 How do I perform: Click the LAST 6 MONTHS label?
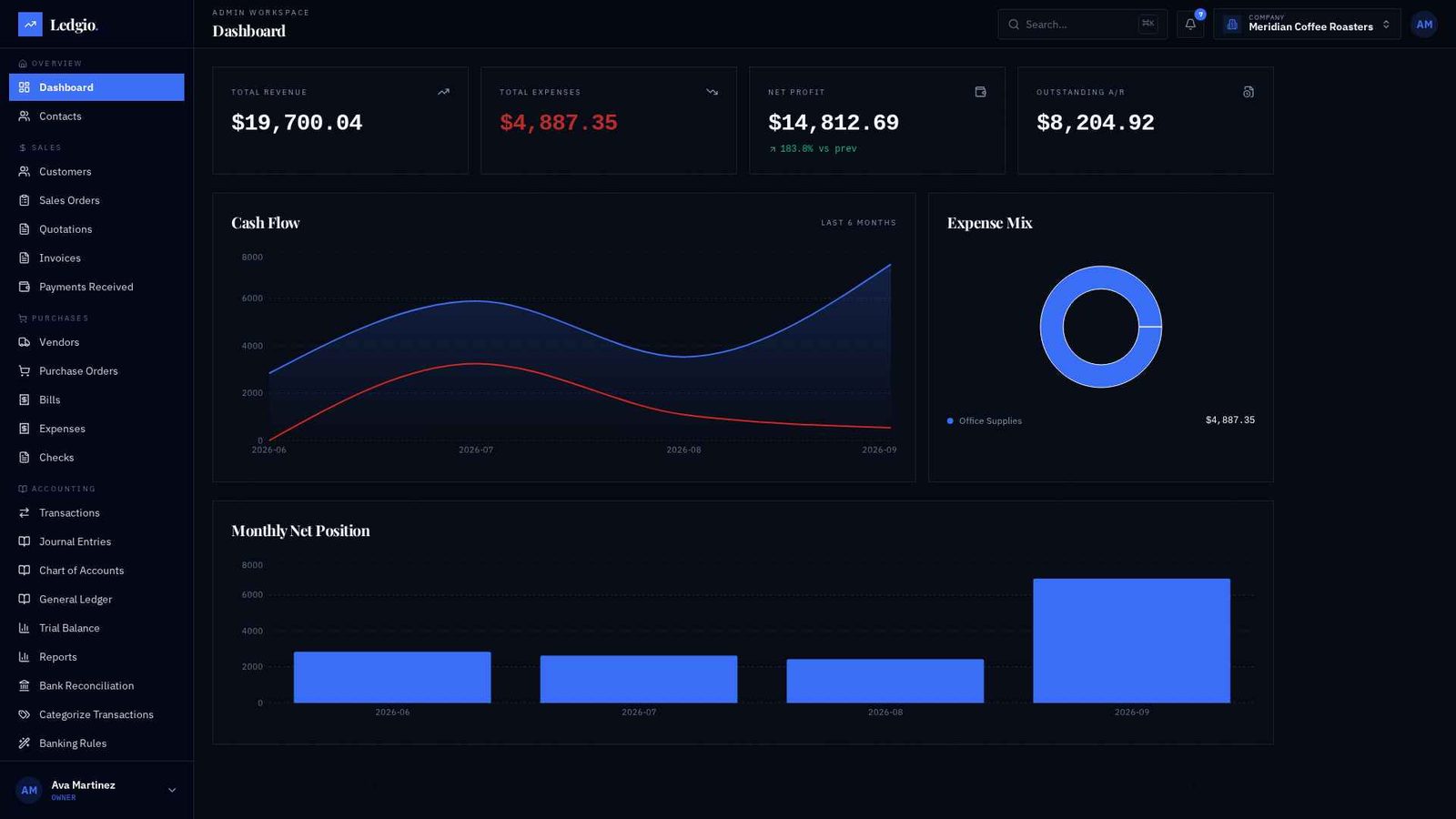pyautogui.click(x=858, y=223)
